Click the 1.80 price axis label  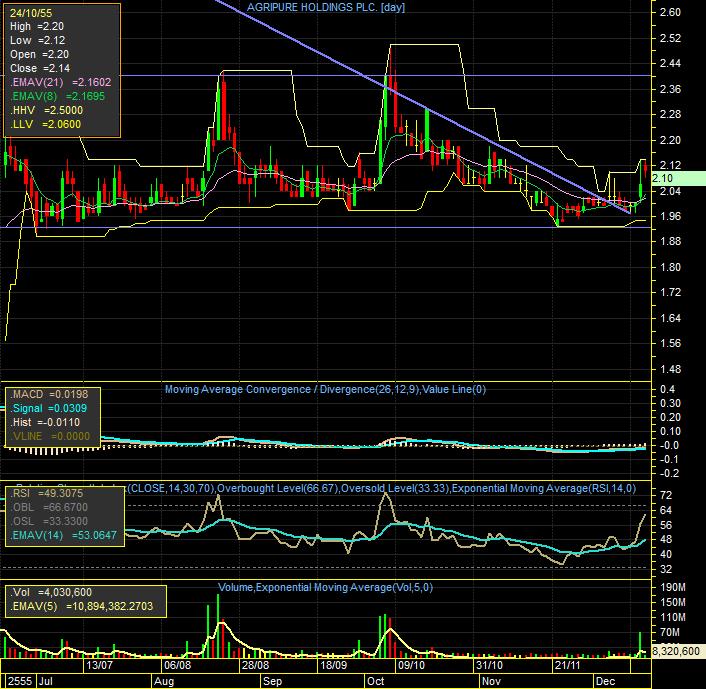[x=670, y=267]
